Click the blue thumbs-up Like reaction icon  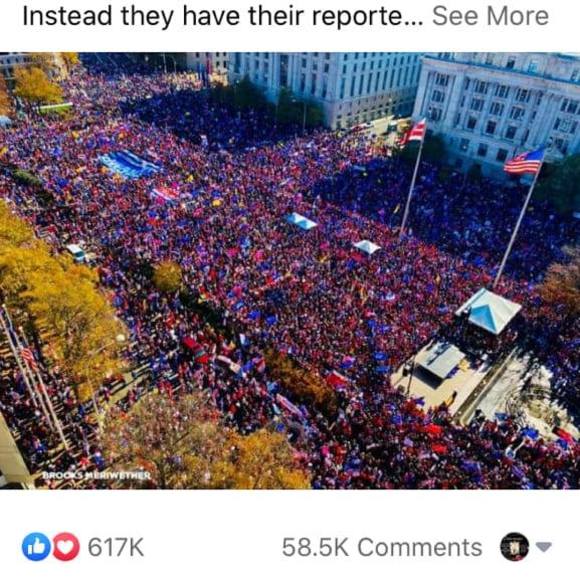[x=36, y=547]
